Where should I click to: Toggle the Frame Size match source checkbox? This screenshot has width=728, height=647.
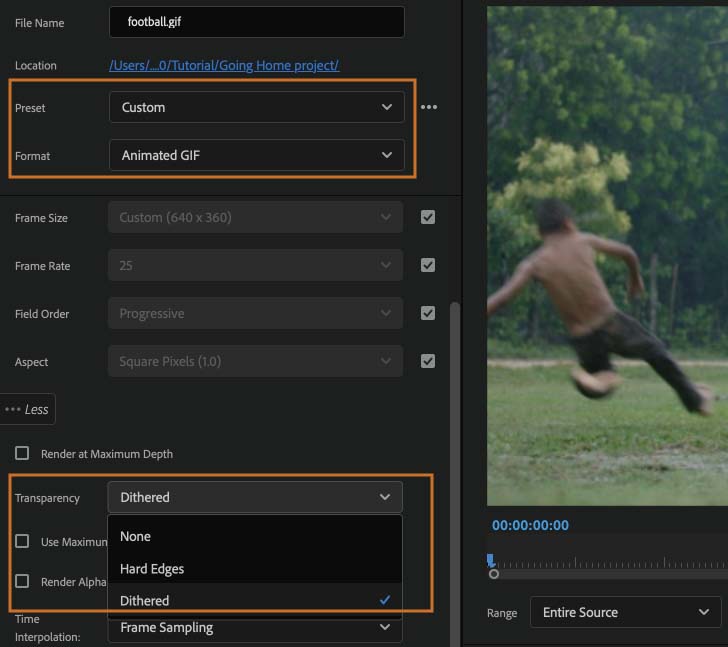[428, 217]
